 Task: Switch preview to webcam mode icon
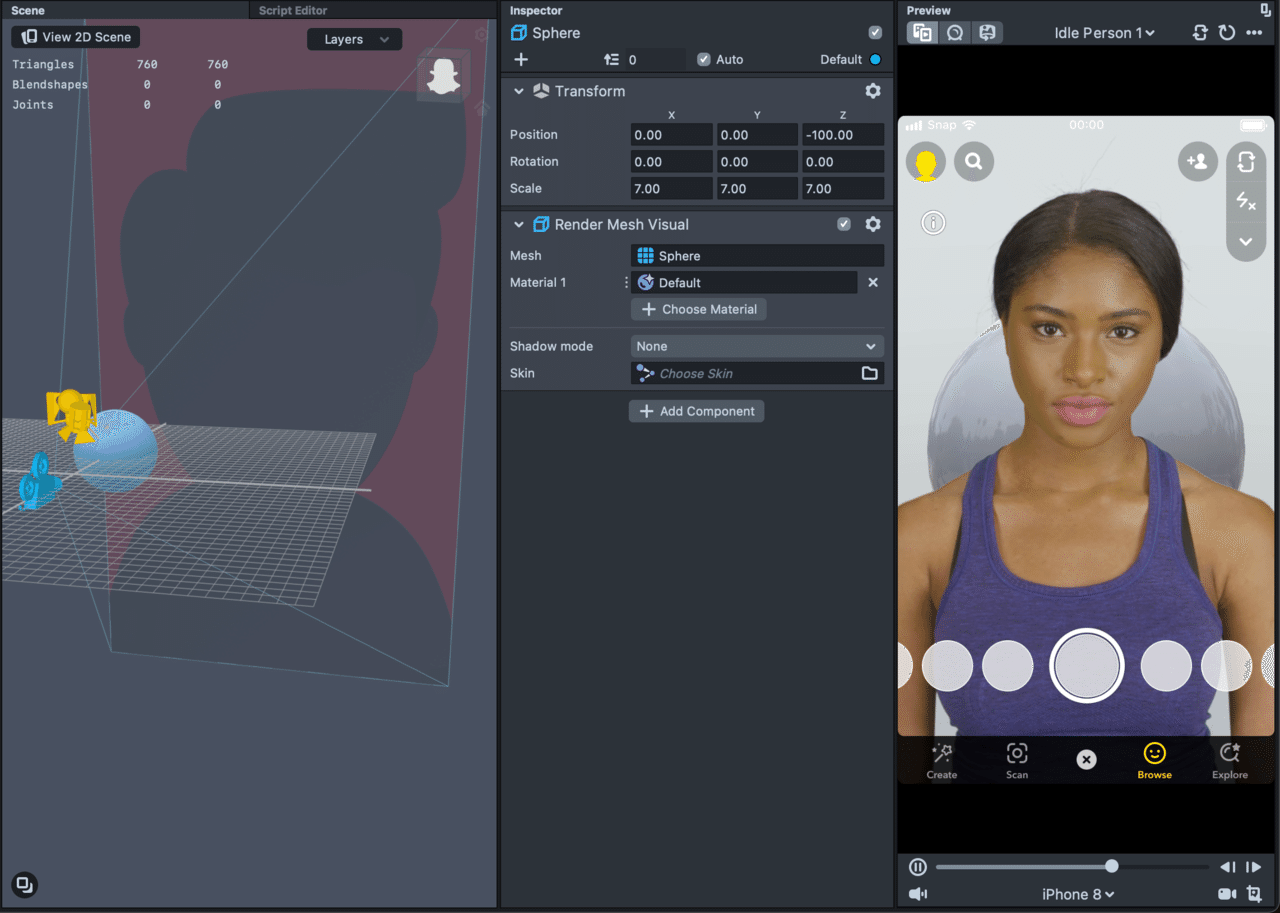pyautogui.click(x=955, y=33)
